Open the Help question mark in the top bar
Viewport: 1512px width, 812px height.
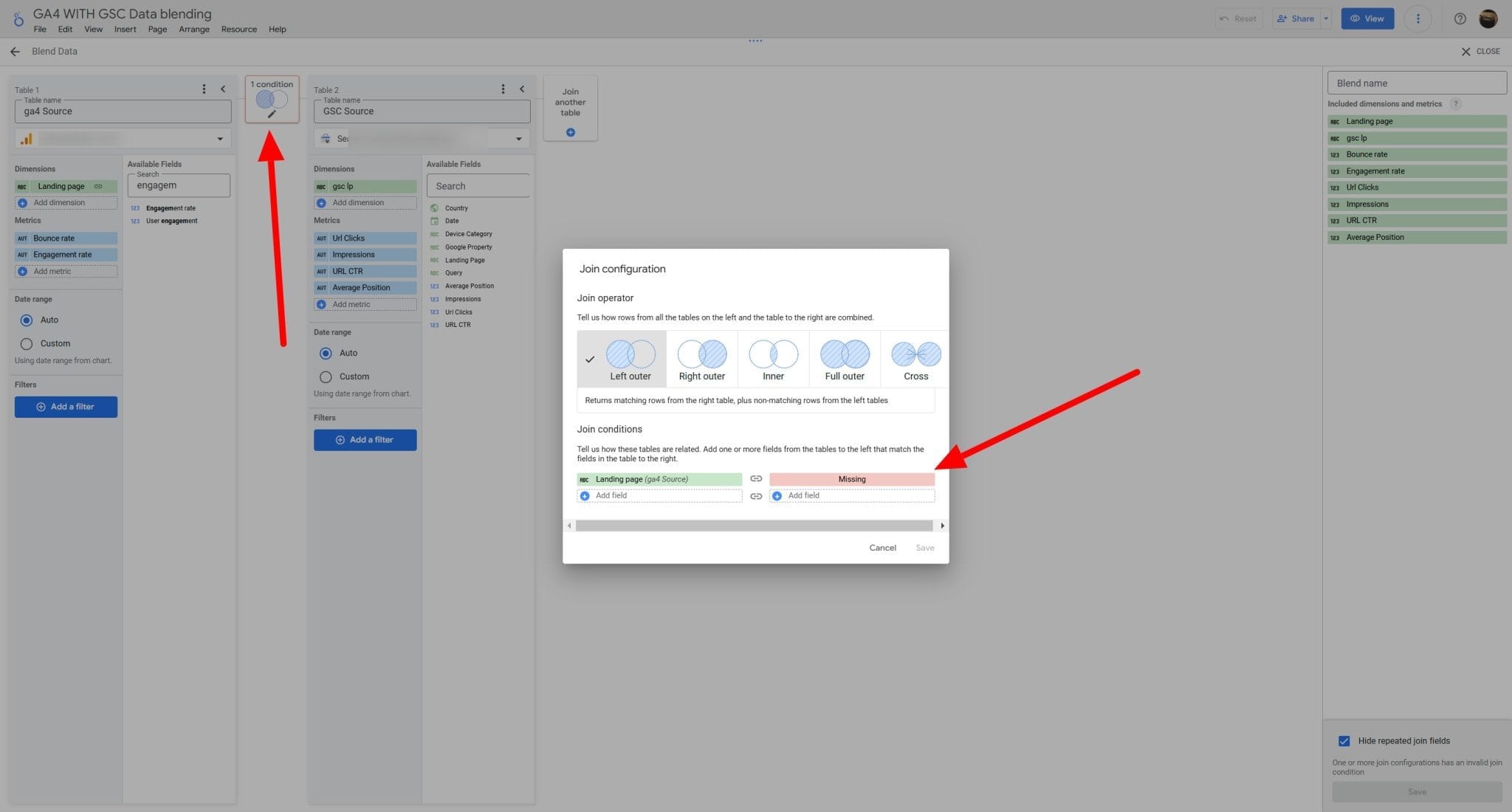(1460, 18)
